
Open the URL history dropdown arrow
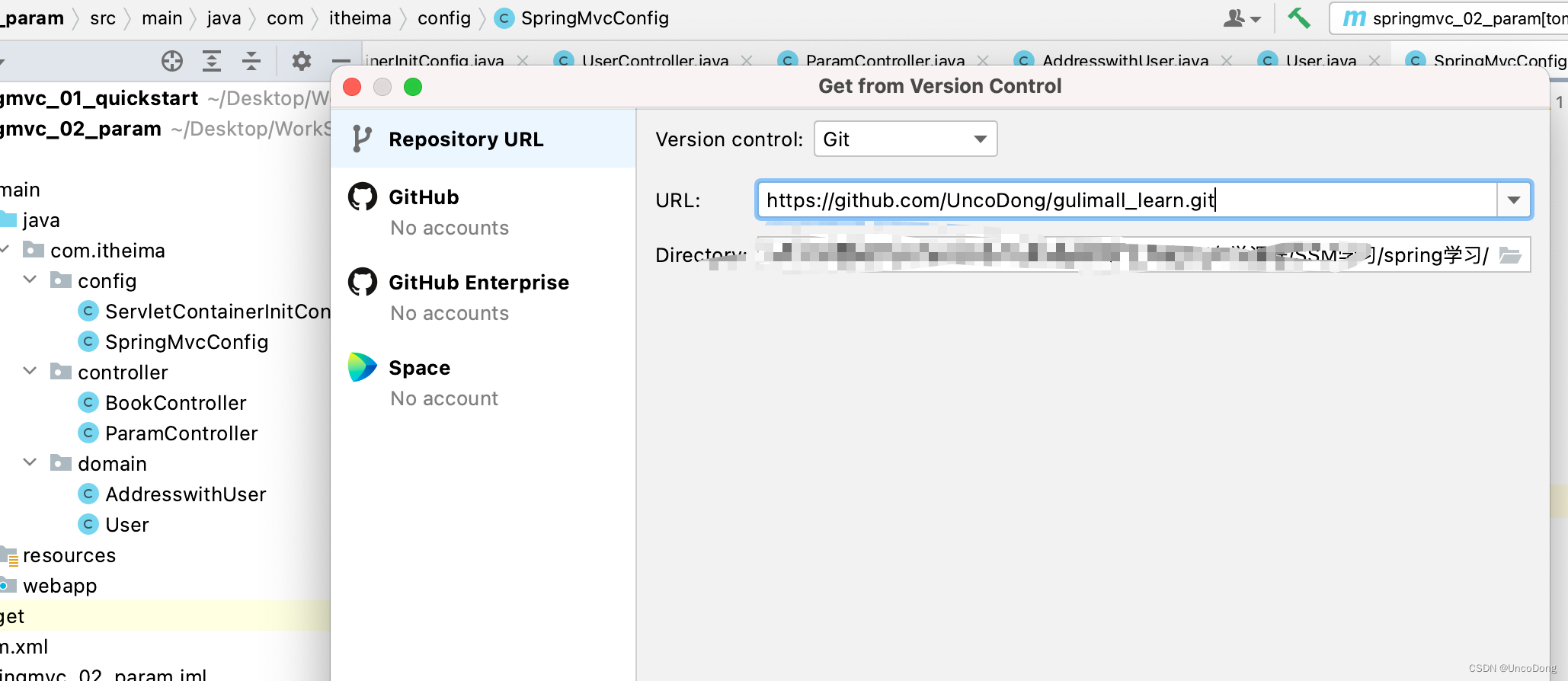click(x=1514, y=200)
